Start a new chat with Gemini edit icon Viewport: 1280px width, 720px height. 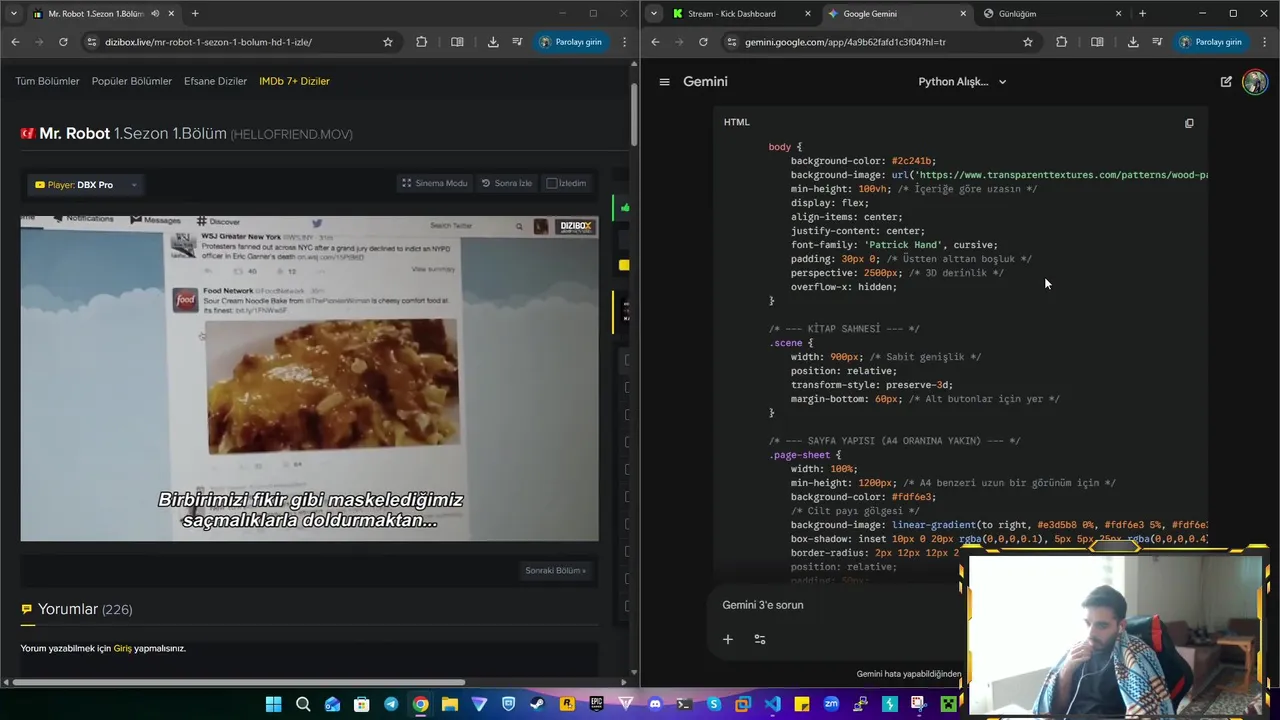(1226, 82)
